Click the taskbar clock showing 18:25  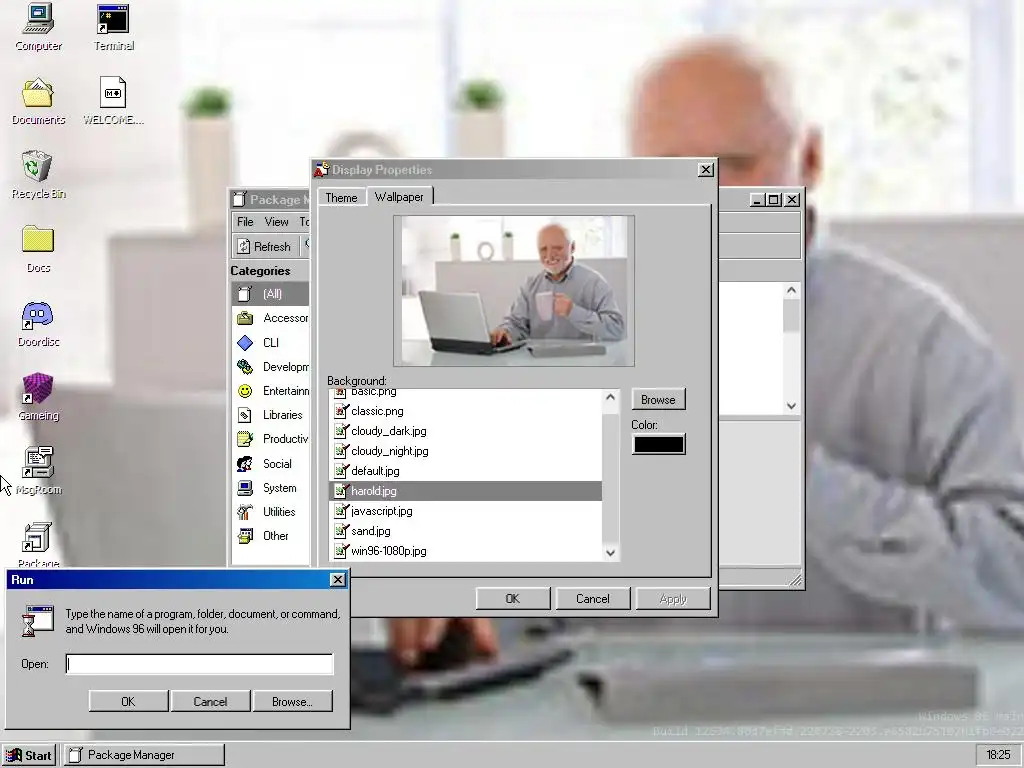[997, 755]
